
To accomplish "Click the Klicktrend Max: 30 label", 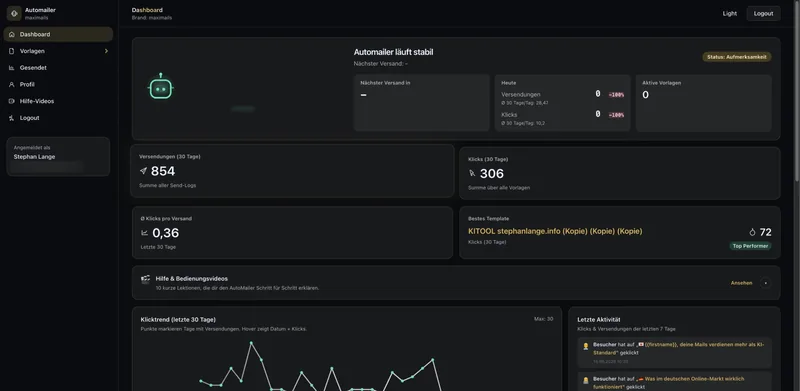I will pyautogui.click(x=543, y=319).
